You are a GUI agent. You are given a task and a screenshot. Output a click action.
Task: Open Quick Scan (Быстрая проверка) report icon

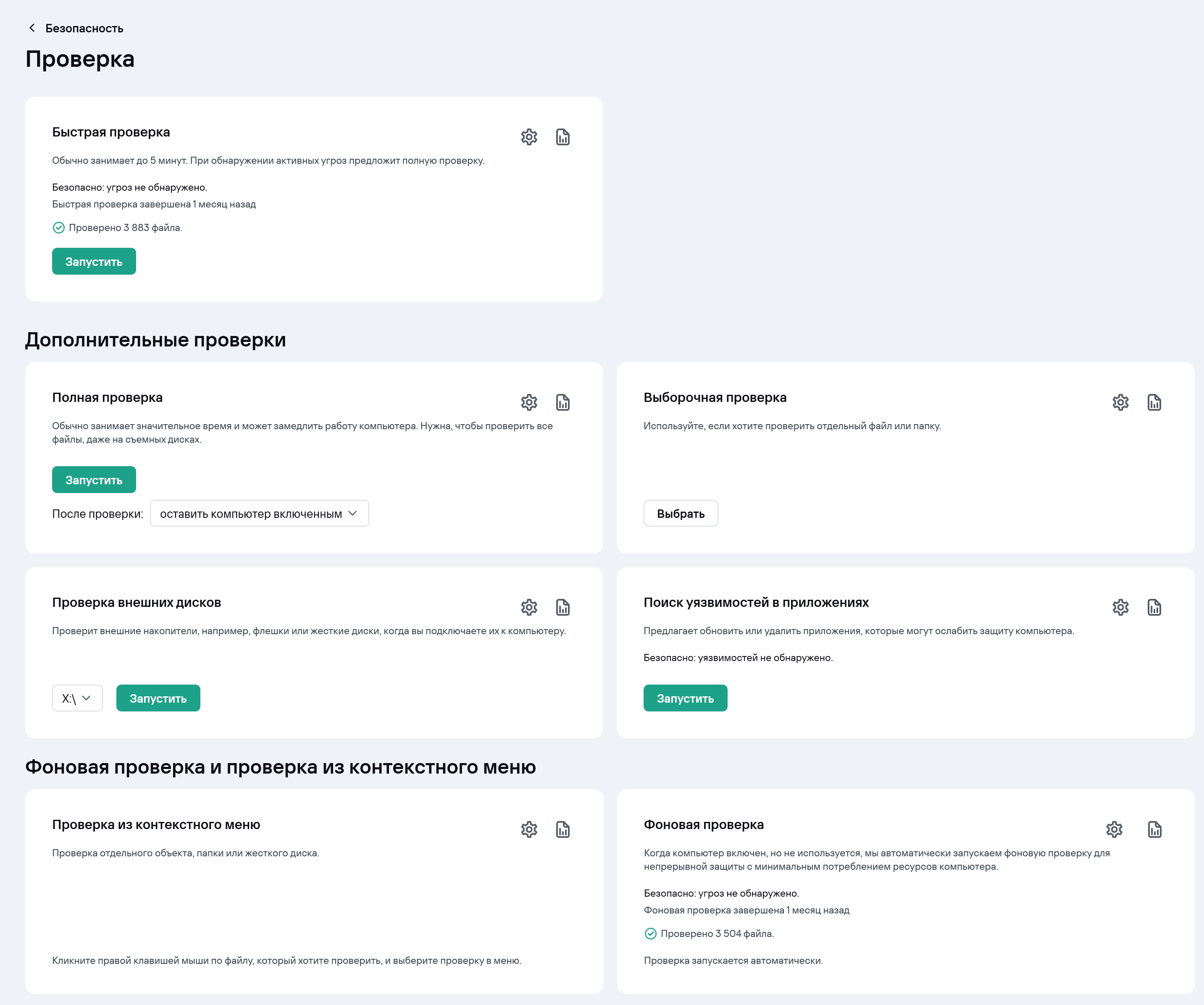click(x=563, y=137)
